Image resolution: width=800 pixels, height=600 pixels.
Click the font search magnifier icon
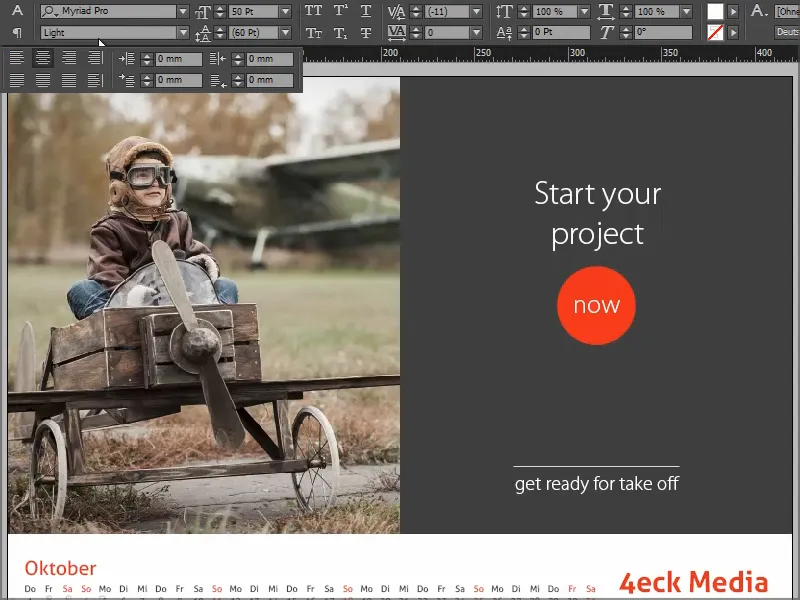[49, 11]
